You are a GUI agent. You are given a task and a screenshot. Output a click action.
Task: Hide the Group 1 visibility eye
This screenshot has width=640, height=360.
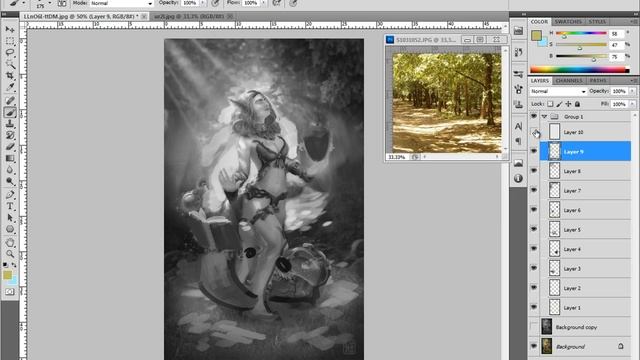click(534, 116)
